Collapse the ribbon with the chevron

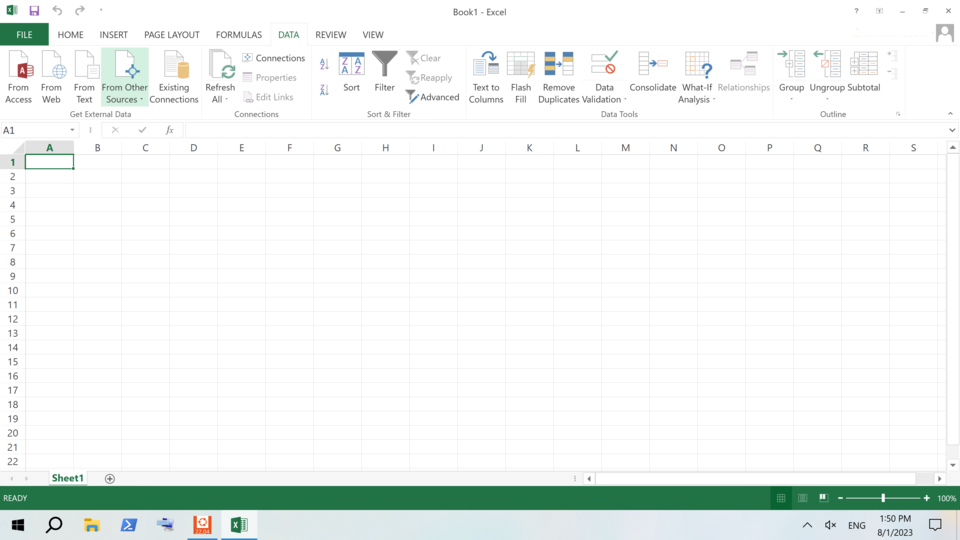click(x=950, y=114)
